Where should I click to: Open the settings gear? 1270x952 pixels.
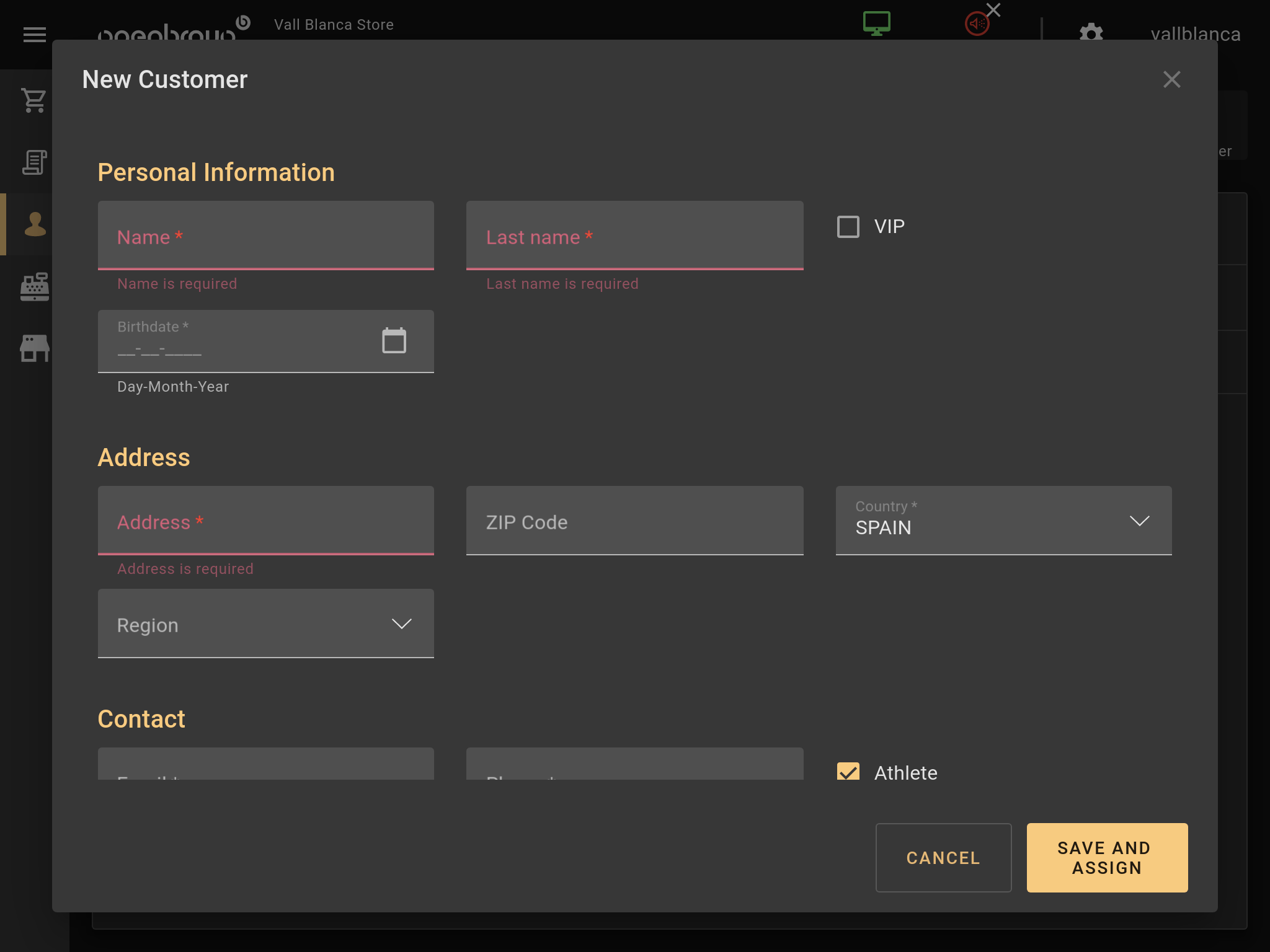click(x=1091, y=32)
